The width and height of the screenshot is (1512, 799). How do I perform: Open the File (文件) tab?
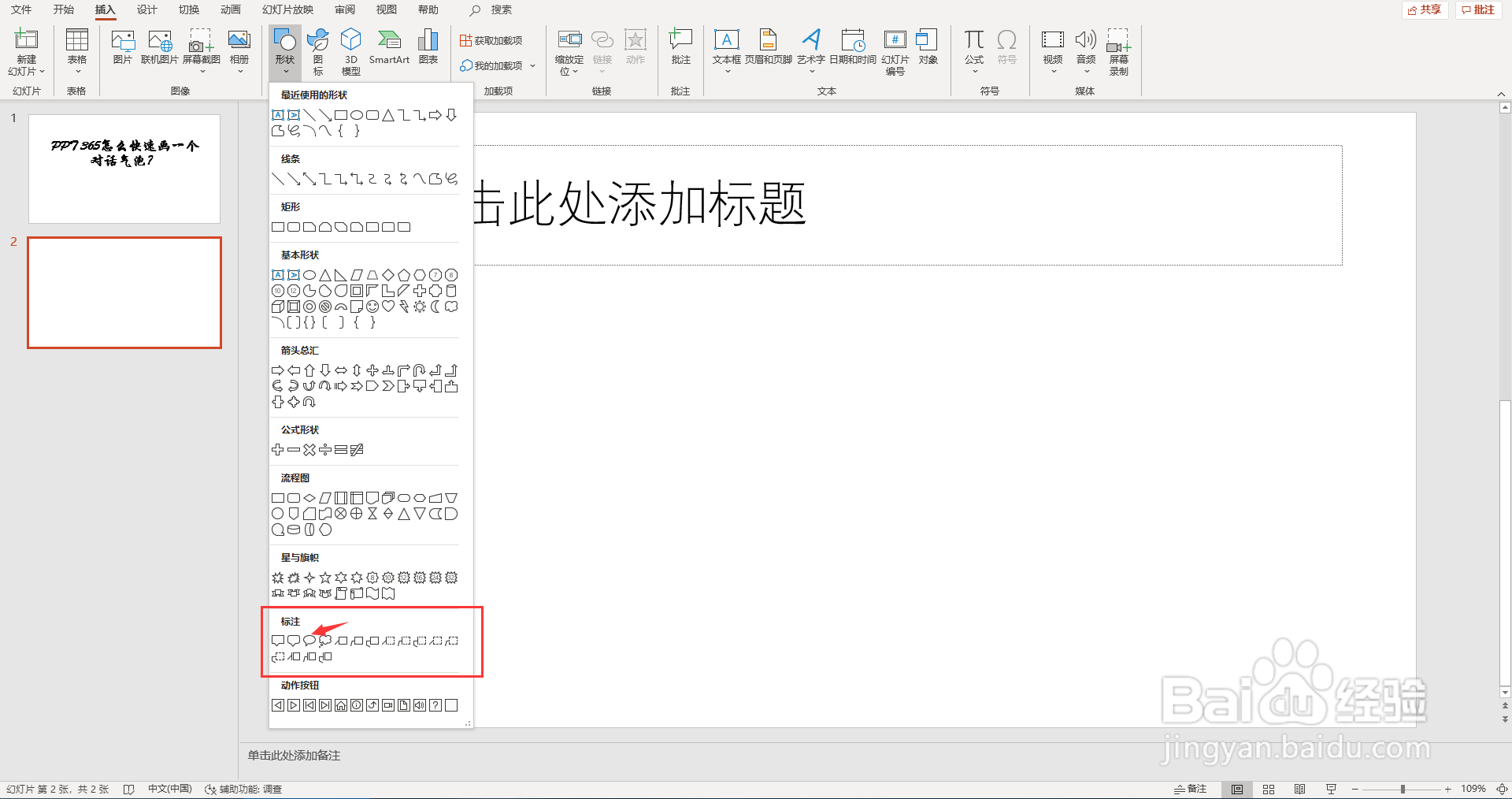21,9
